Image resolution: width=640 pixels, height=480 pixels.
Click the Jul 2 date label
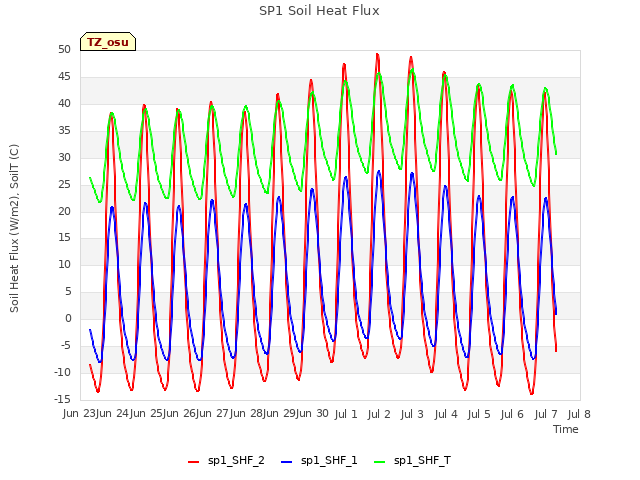(x=379, y=415)
